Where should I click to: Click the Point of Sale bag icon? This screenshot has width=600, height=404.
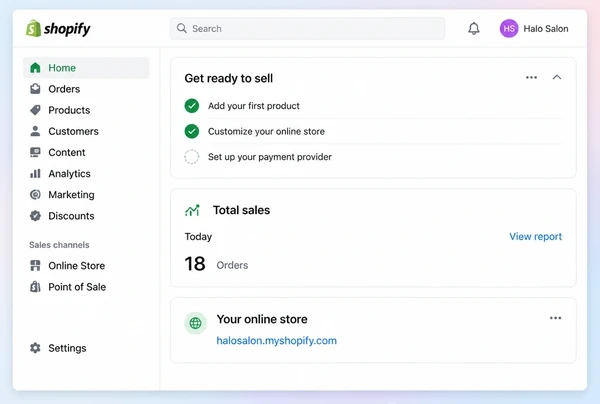(x=35, y=287)
